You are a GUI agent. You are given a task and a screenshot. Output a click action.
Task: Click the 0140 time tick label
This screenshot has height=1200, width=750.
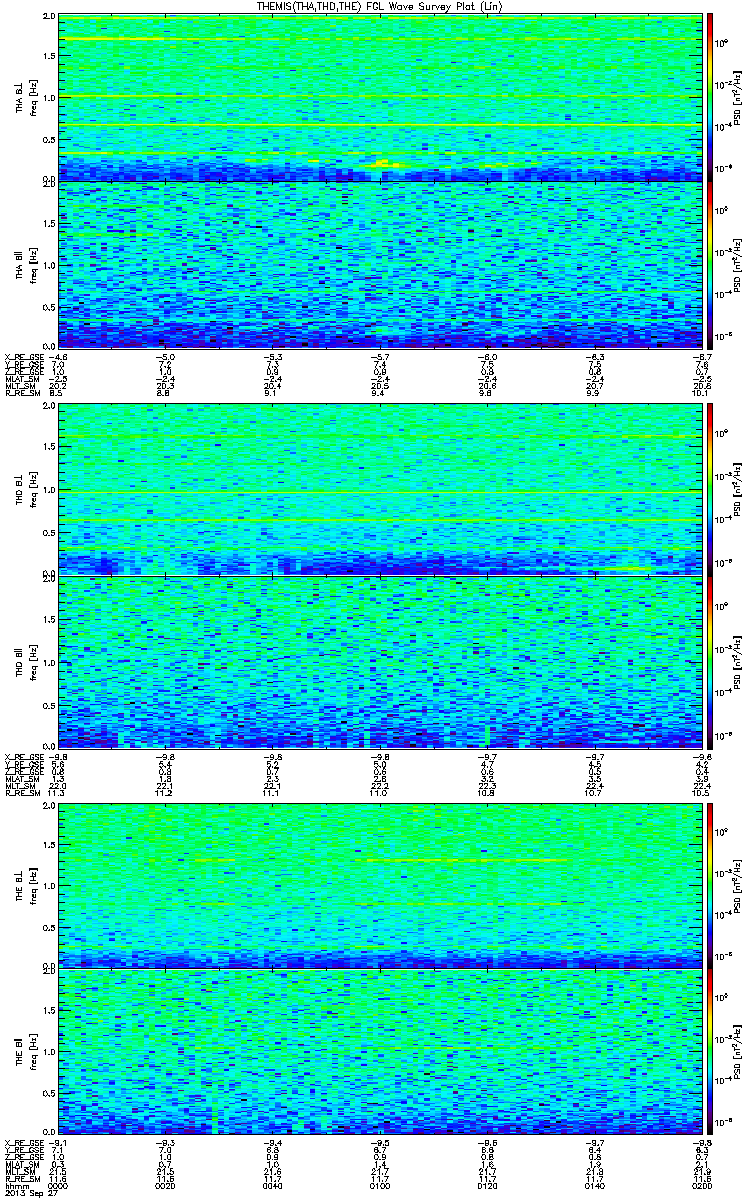point(593,1185)
